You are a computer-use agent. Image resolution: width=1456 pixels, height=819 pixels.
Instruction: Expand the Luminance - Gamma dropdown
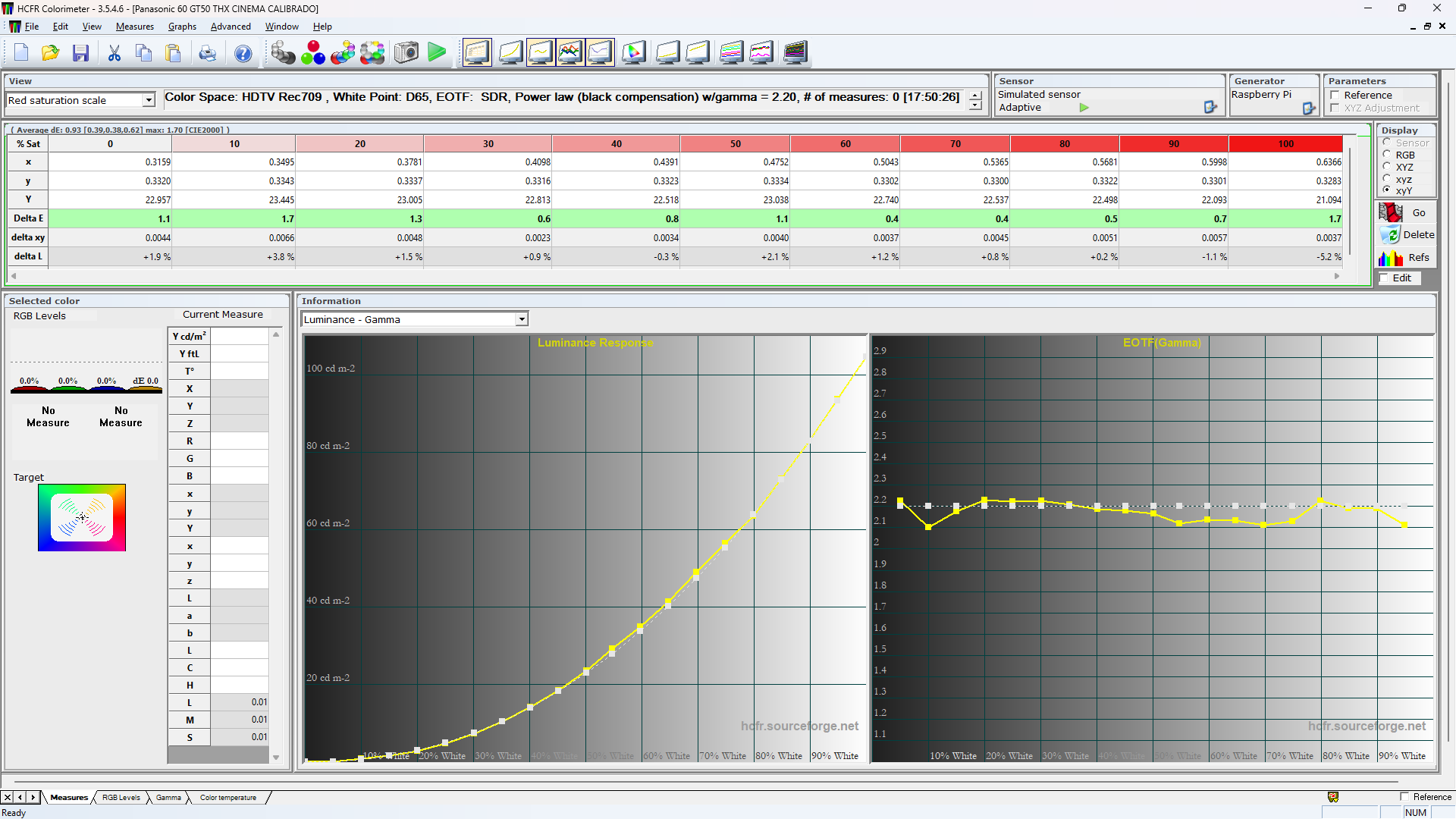click(522, 319)
